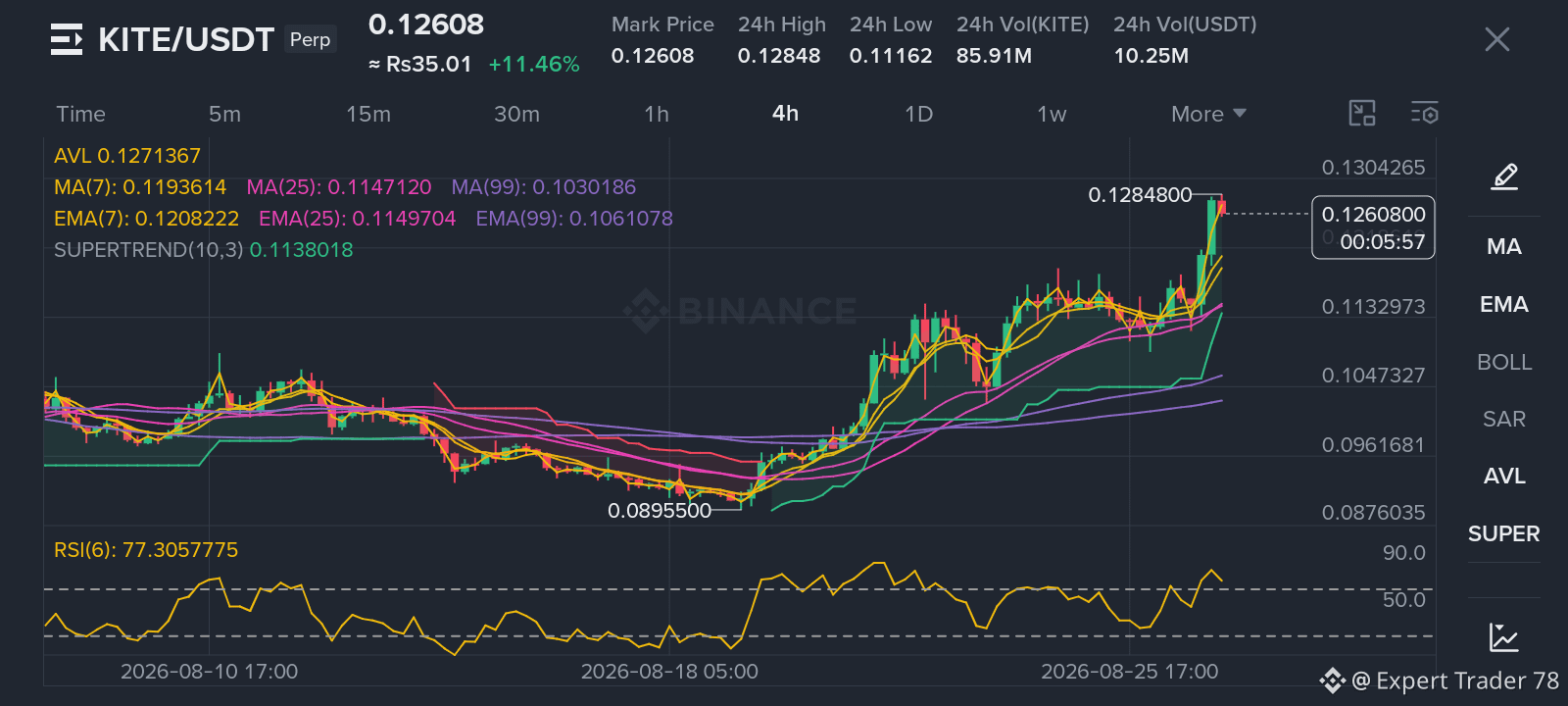
Task: Click the 24h Vol(USDT) value 10.25M
Action: click(1151, 56)
